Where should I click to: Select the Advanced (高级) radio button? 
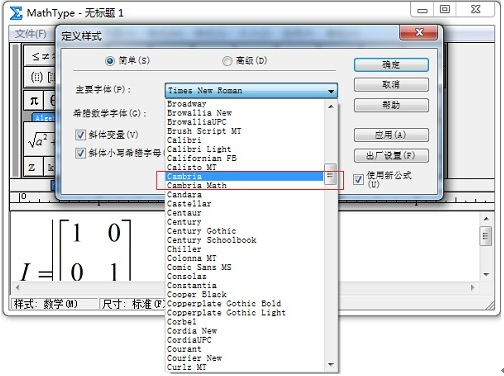point(227,61)
